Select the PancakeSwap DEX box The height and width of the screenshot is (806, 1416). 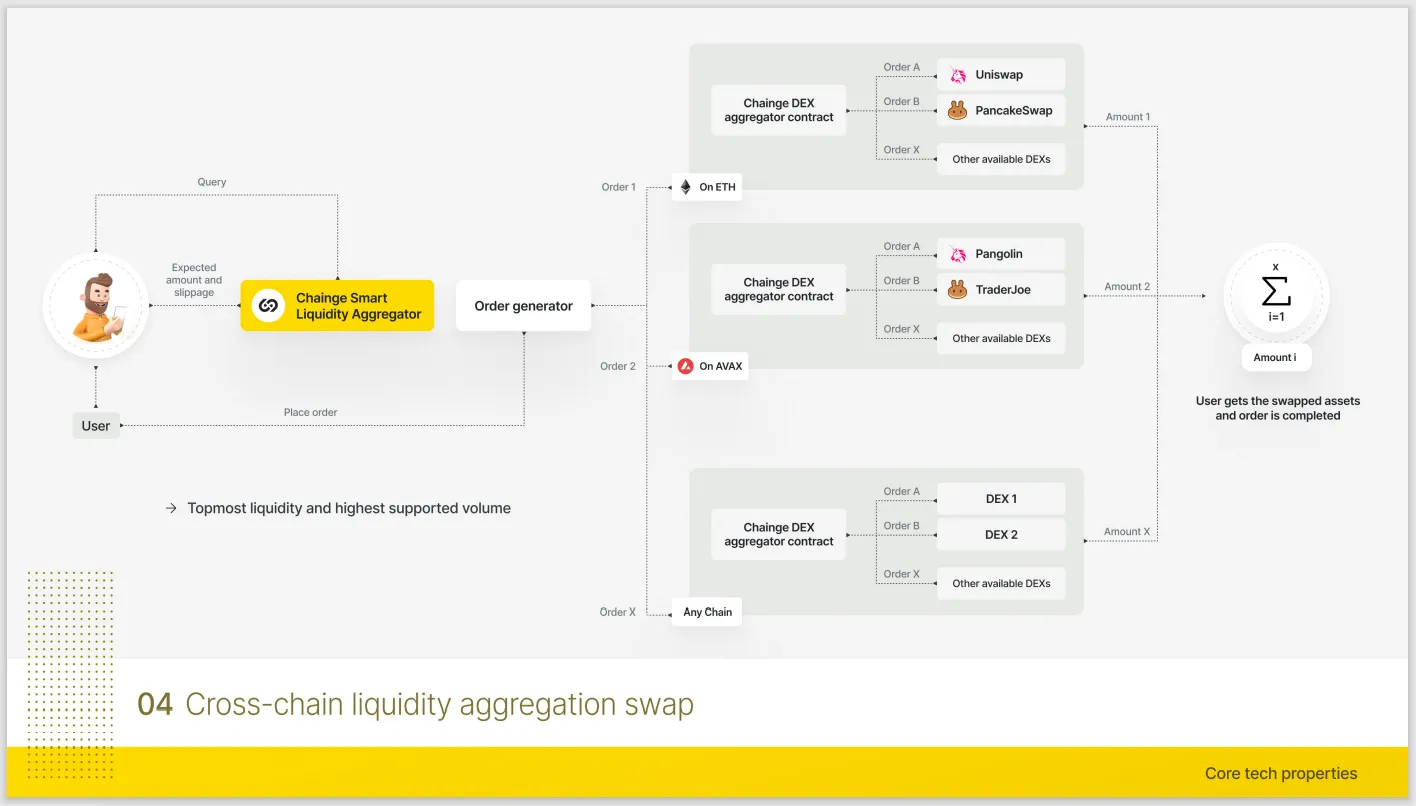point(1001,111)
